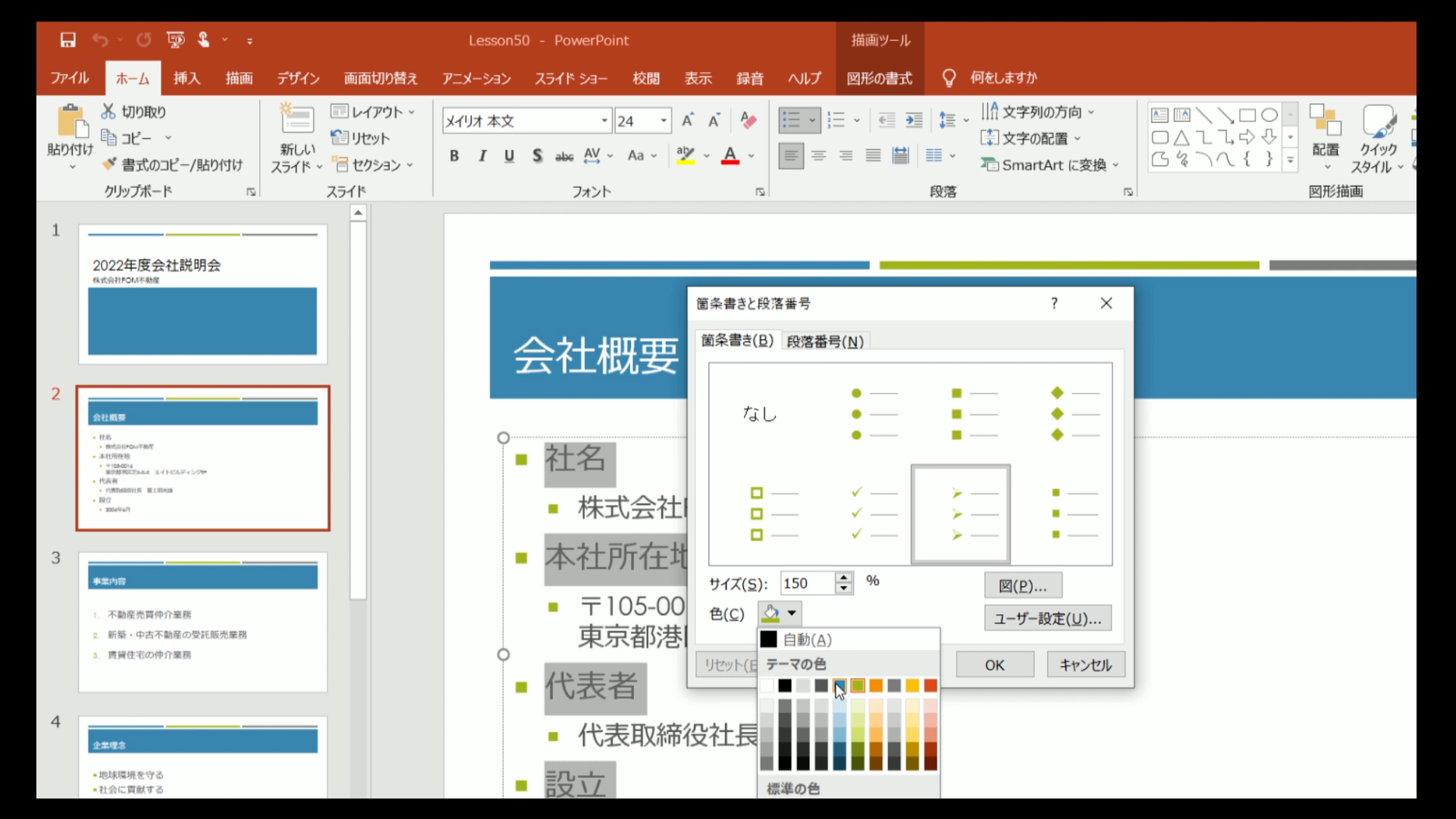Image resolution: width=1456 pixels, height=819 pixels.
Task: Click the Quick Styles icon
Action: 1379,120
